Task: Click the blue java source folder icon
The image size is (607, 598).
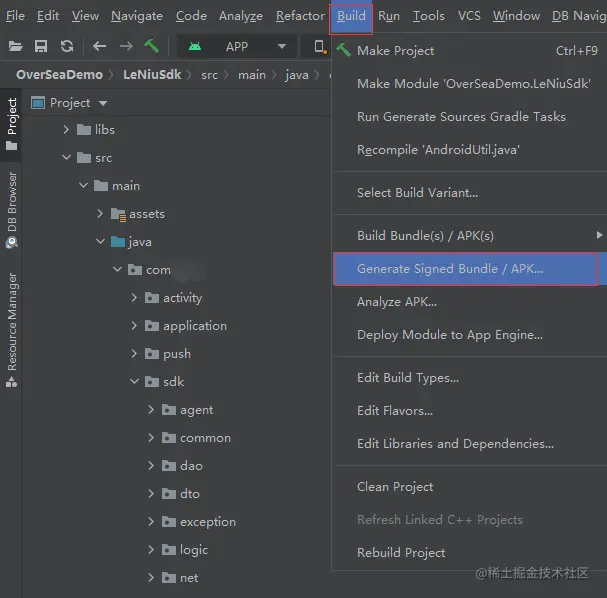Action: (x=118, y=242)
